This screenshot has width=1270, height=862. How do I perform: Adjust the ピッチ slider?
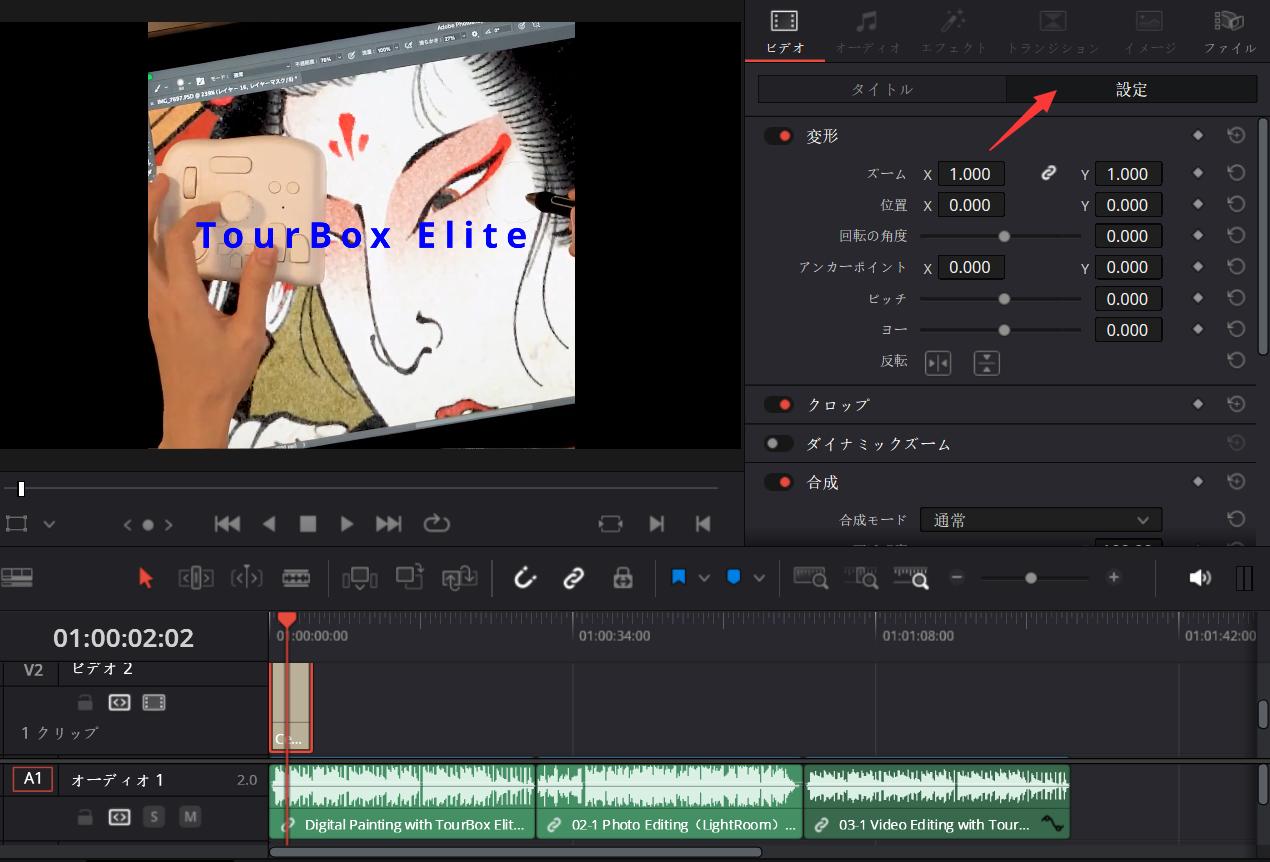click(1003, 298)
